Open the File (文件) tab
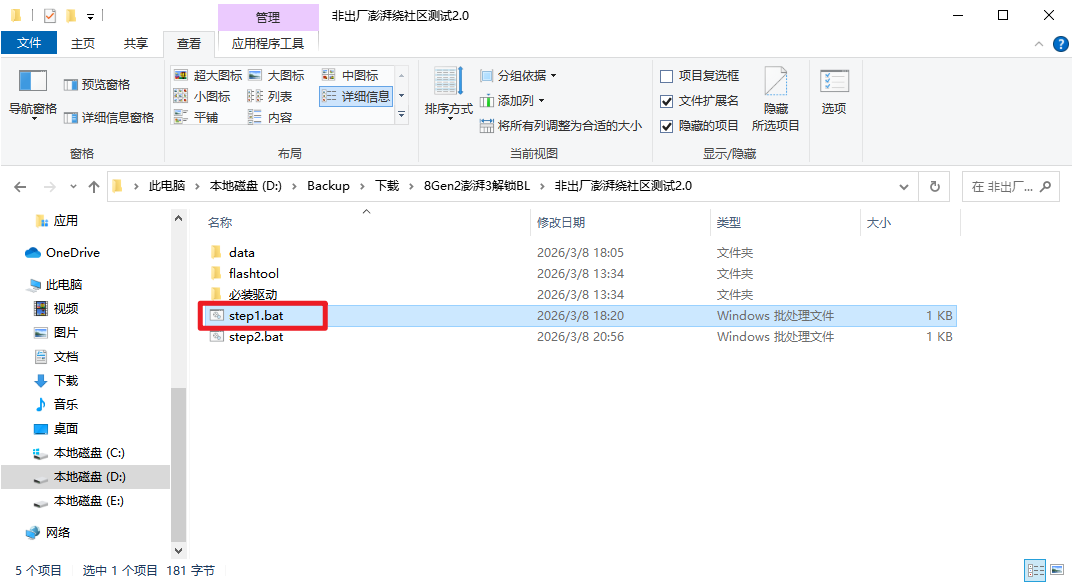Viewport: 1073px width, 583px height. [x=29, y=43]
